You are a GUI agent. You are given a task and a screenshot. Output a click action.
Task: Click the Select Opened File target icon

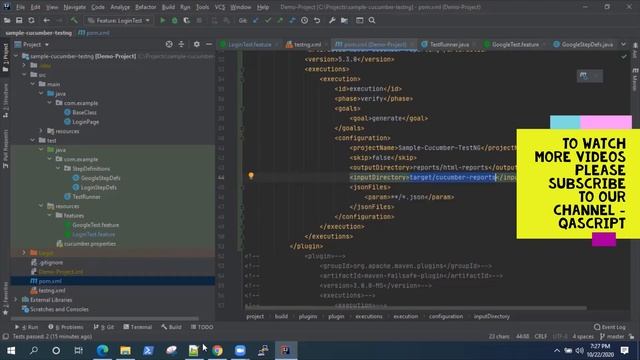point(169,44)
